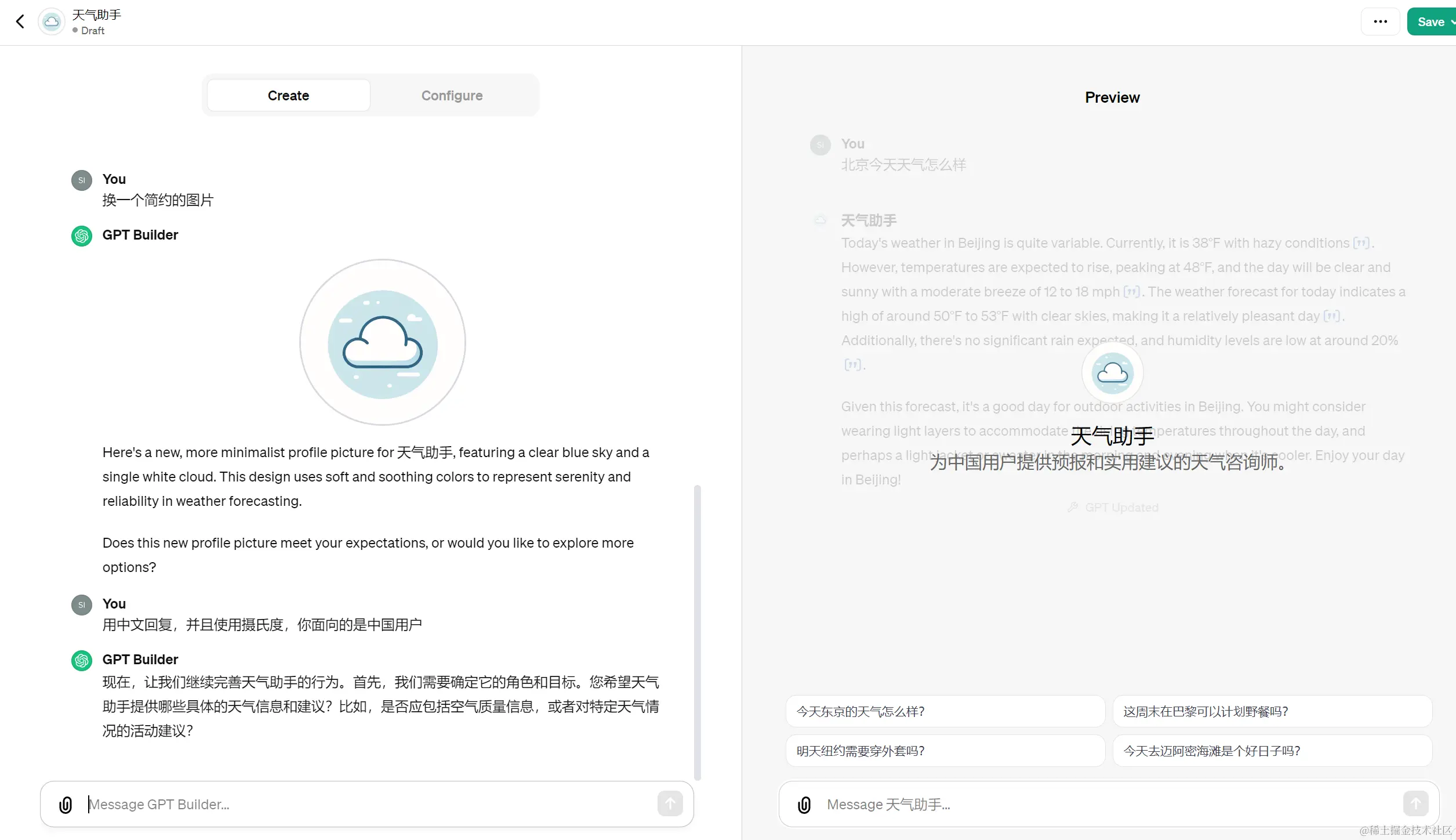Select suggestion 今天去迈阿密海滩是个好日子吗?
Image resolution: width=1456 pixels, height=840 pixels.
pyautogui.click(x=1272, y=751)
